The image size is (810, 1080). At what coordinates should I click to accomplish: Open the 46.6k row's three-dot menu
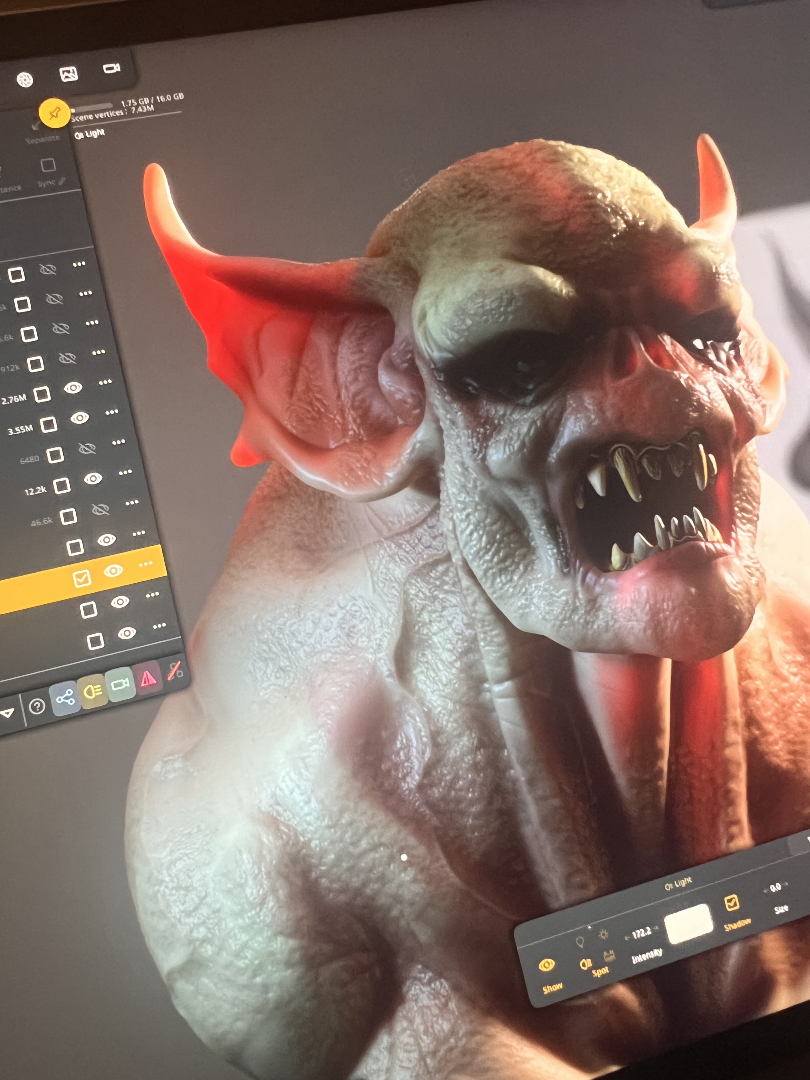click(x=132, y=503)
